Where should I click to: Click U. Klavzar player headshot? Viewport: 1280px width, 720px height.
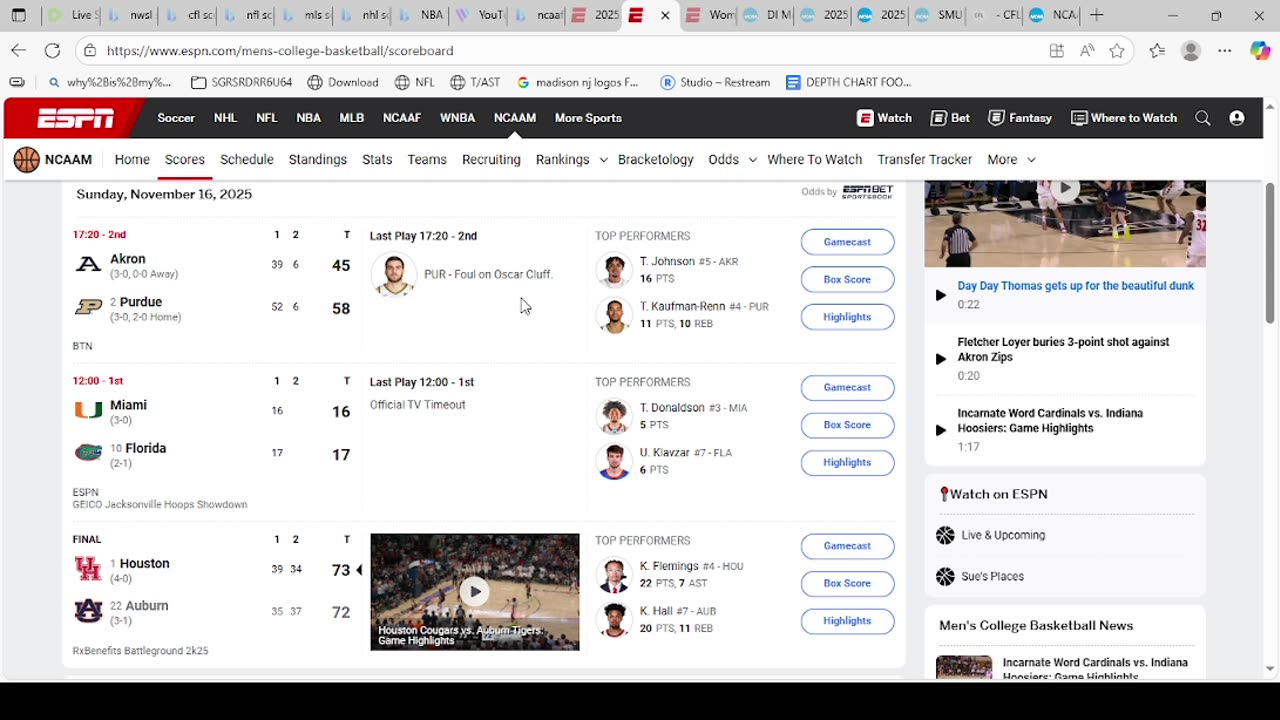tap(614, 461)
